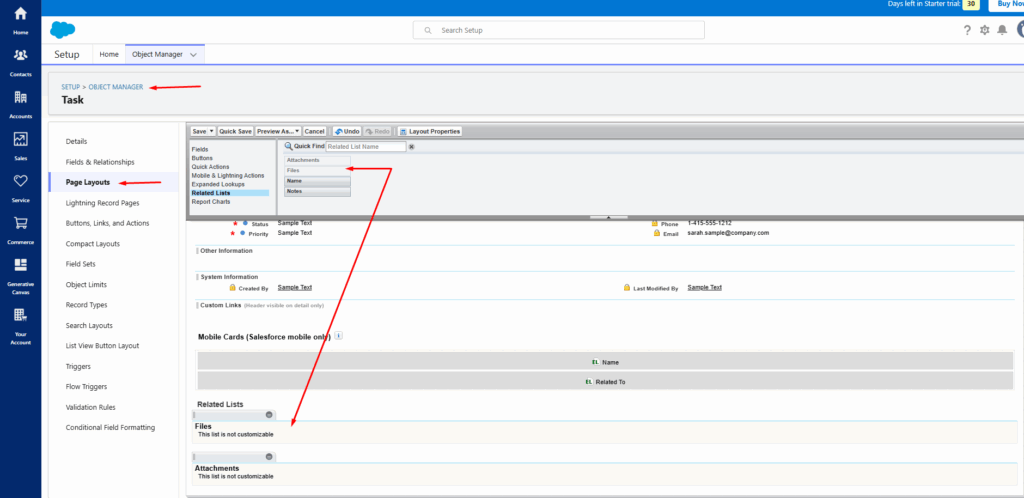
Task: Focus the Search Setup field
Action: (x=558, y=30)
